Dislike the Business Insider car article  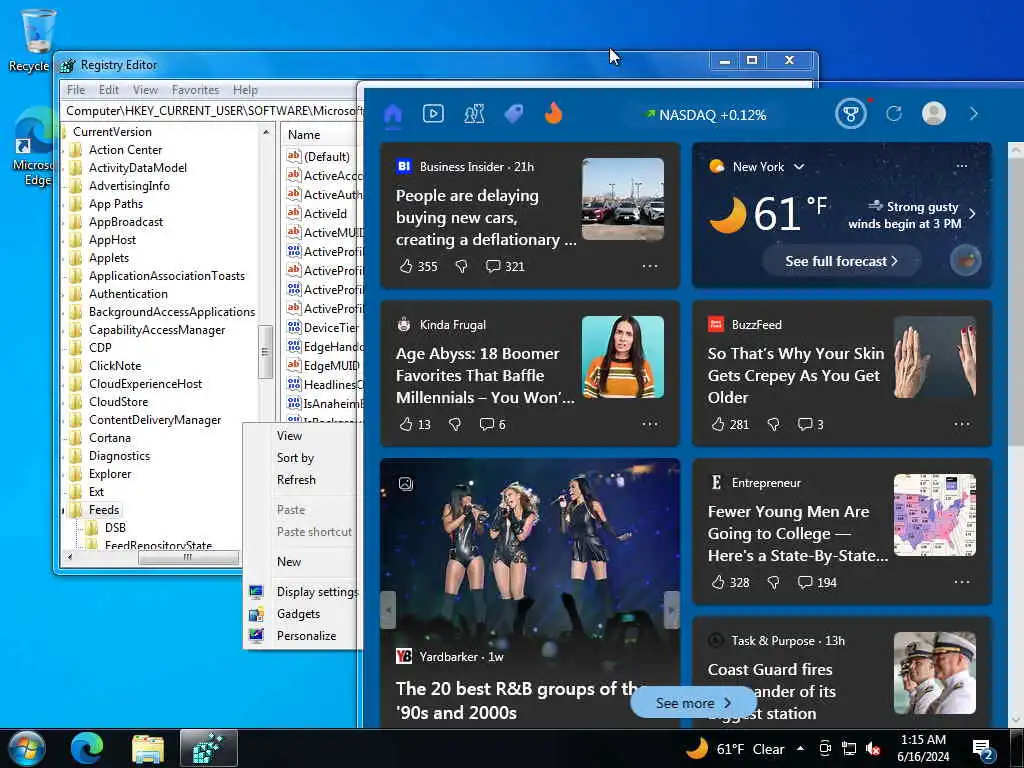tap(461, 266)
